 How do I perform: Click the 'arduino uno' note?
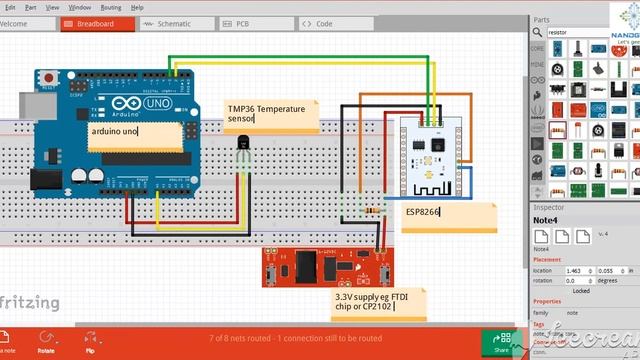pos(135,137)
